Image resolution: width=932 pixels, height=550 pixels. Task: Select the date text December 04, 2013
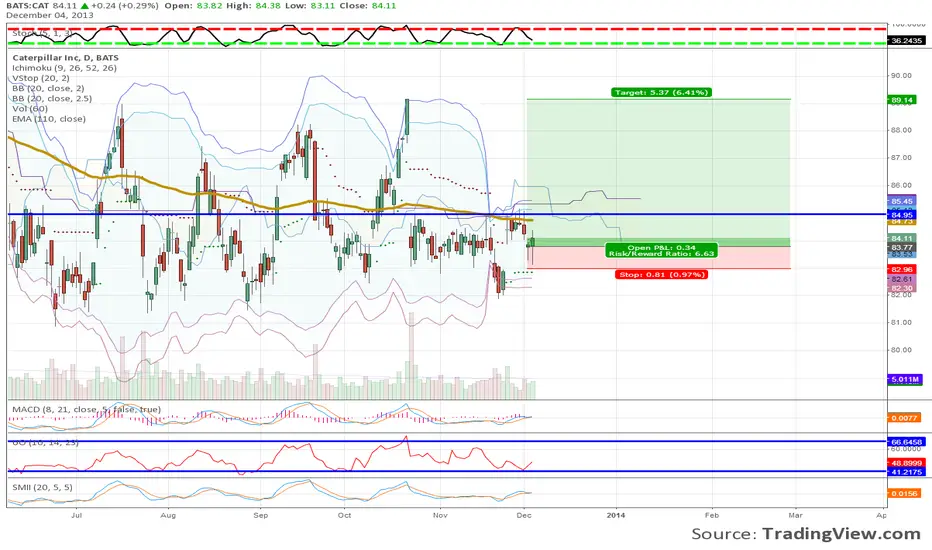click(x=50, y=15)
